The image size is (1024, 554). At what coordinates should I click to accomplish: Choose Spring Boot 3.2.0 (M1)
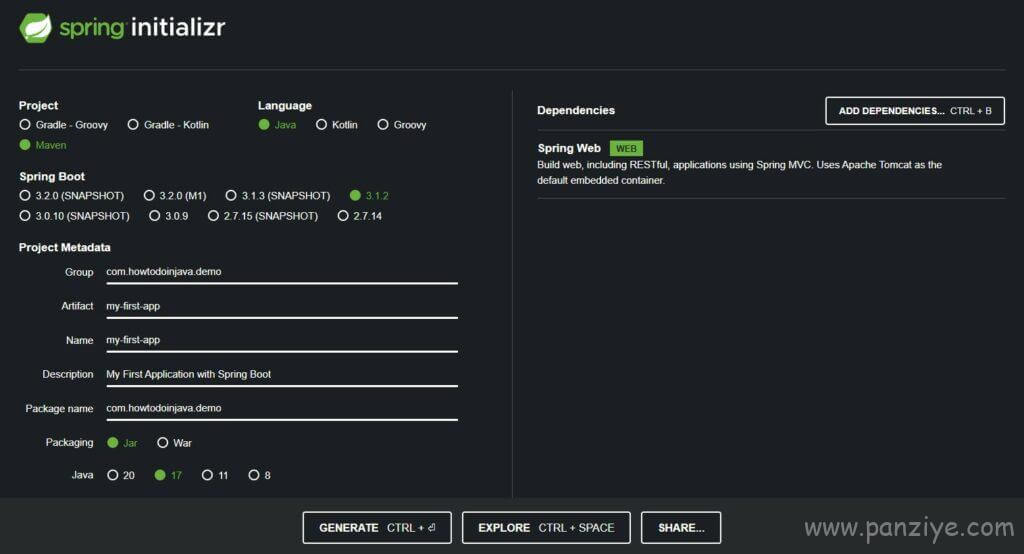pos(175,195)
